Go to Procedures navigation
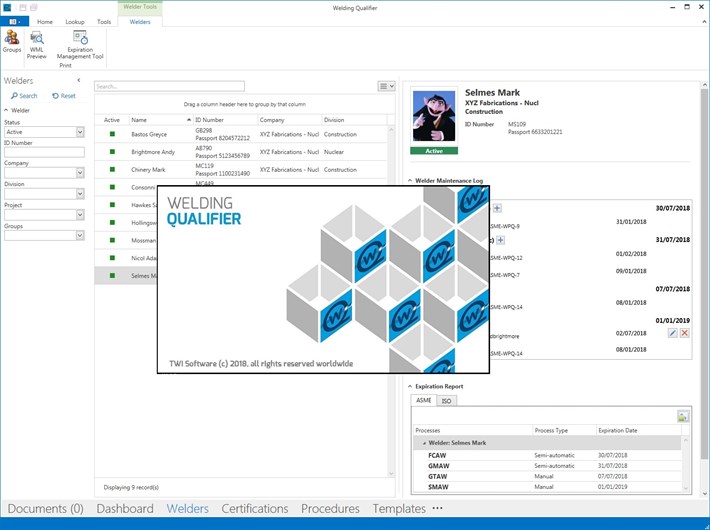The image size is (710, 530). (330, 508)
